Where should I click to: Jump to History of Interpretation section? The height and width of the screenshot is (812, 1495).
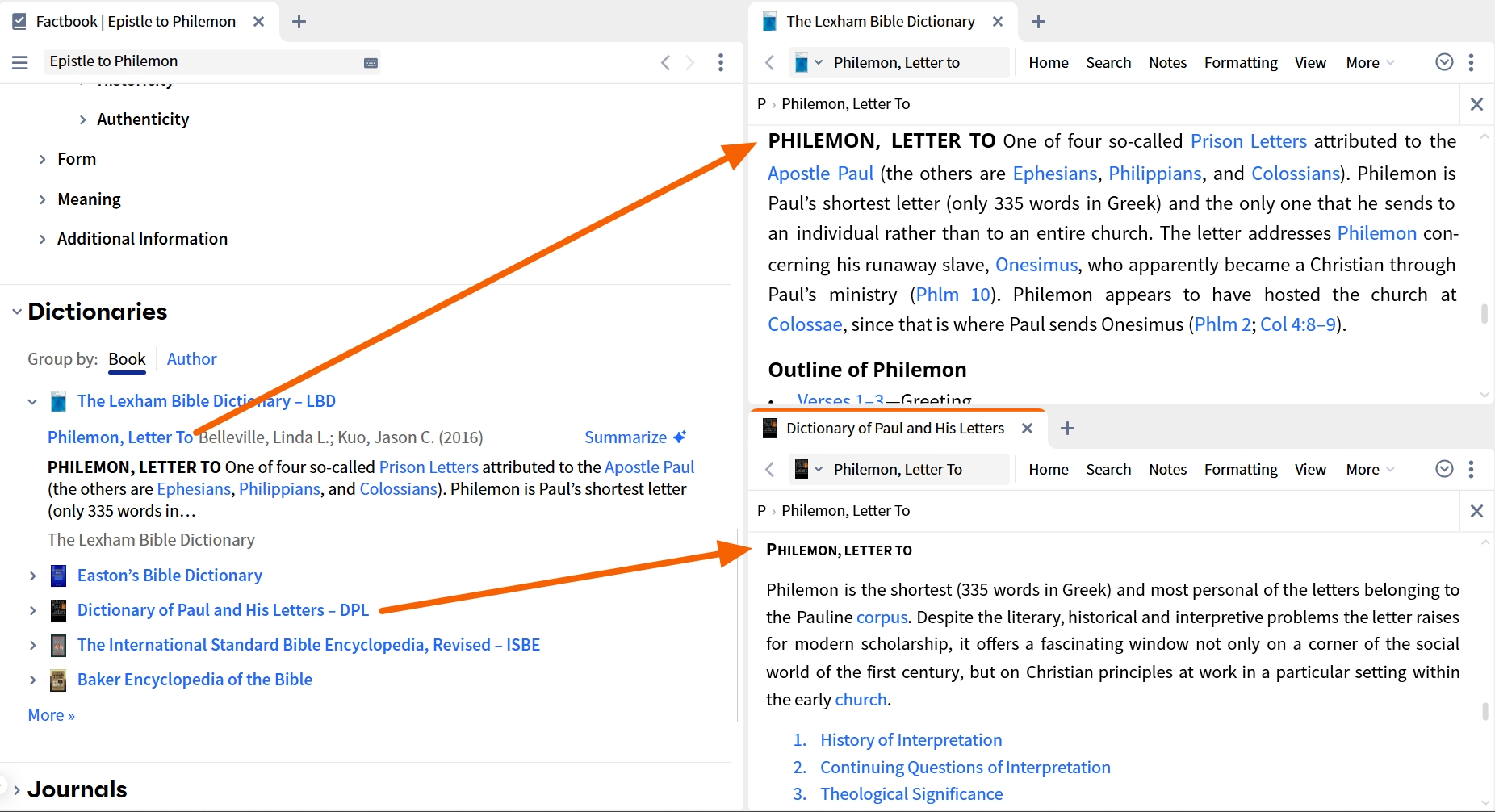click(911, 740)
